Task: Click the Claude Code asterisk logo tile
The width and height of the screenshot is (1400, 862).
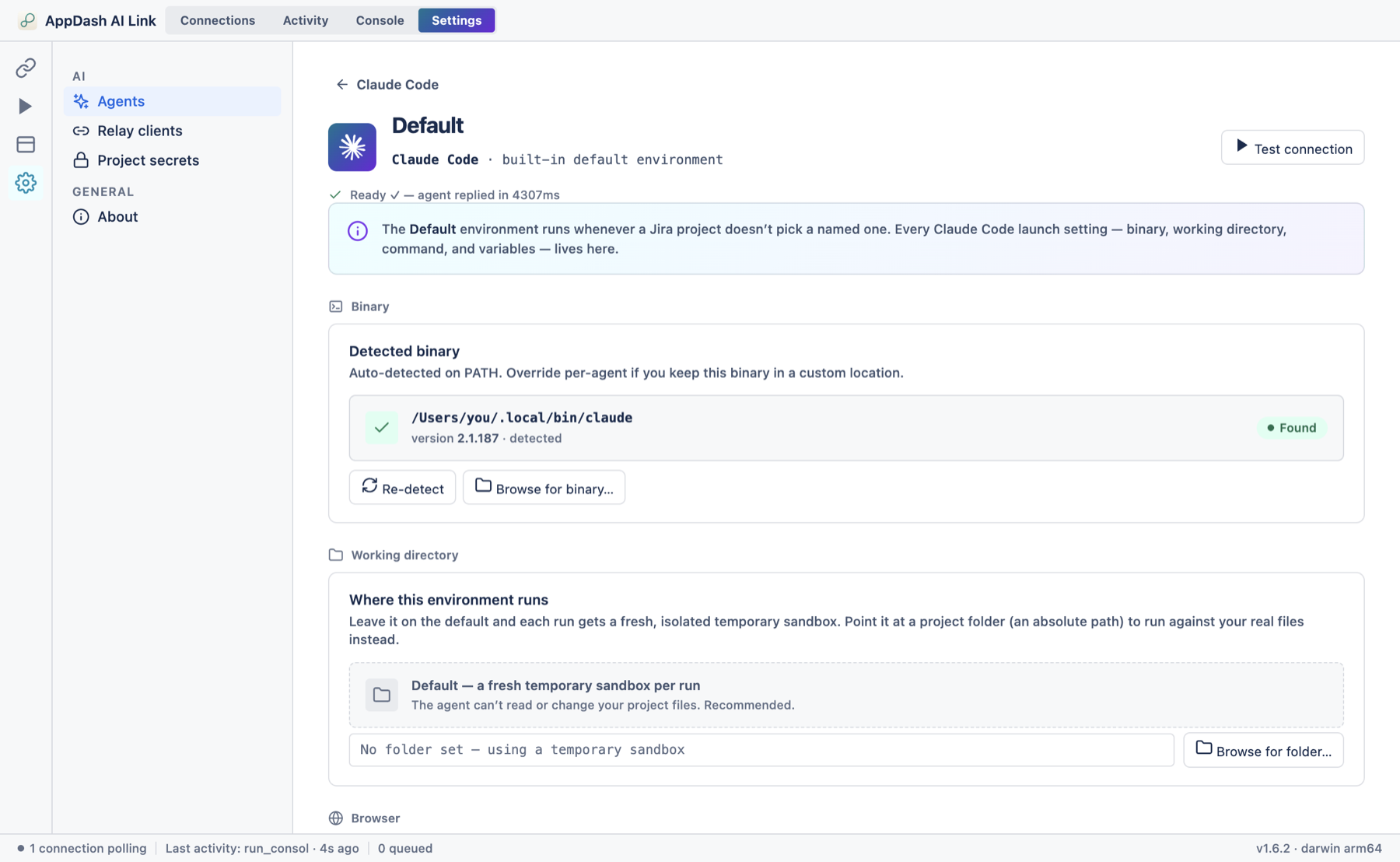Action: coord(352,147)
